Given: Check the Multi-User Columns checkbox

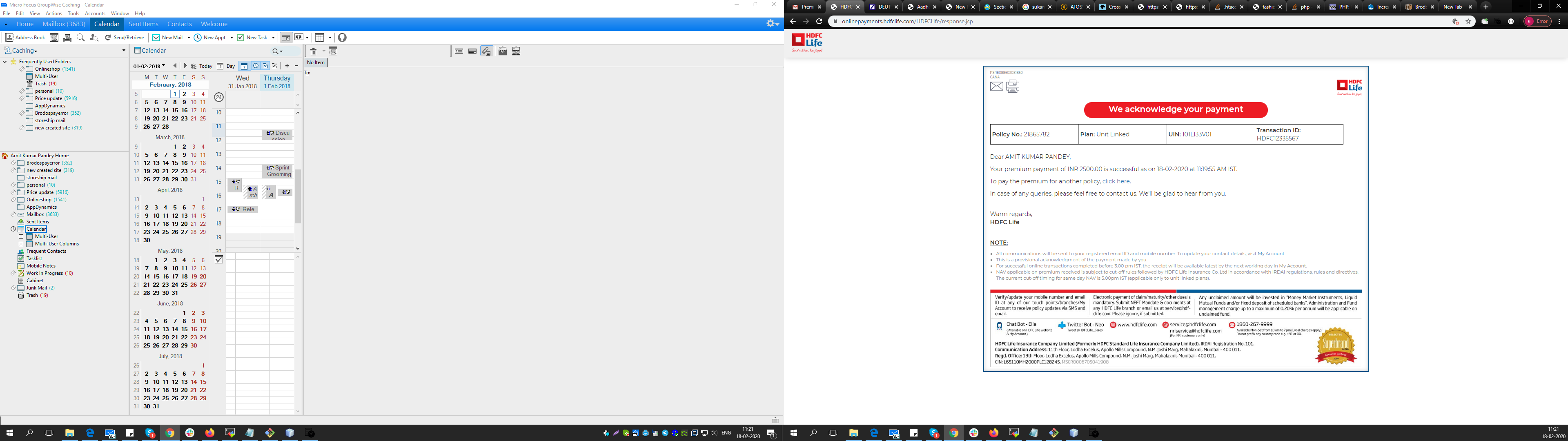Looking at the screenshot, I should click(x=21, y=244).
